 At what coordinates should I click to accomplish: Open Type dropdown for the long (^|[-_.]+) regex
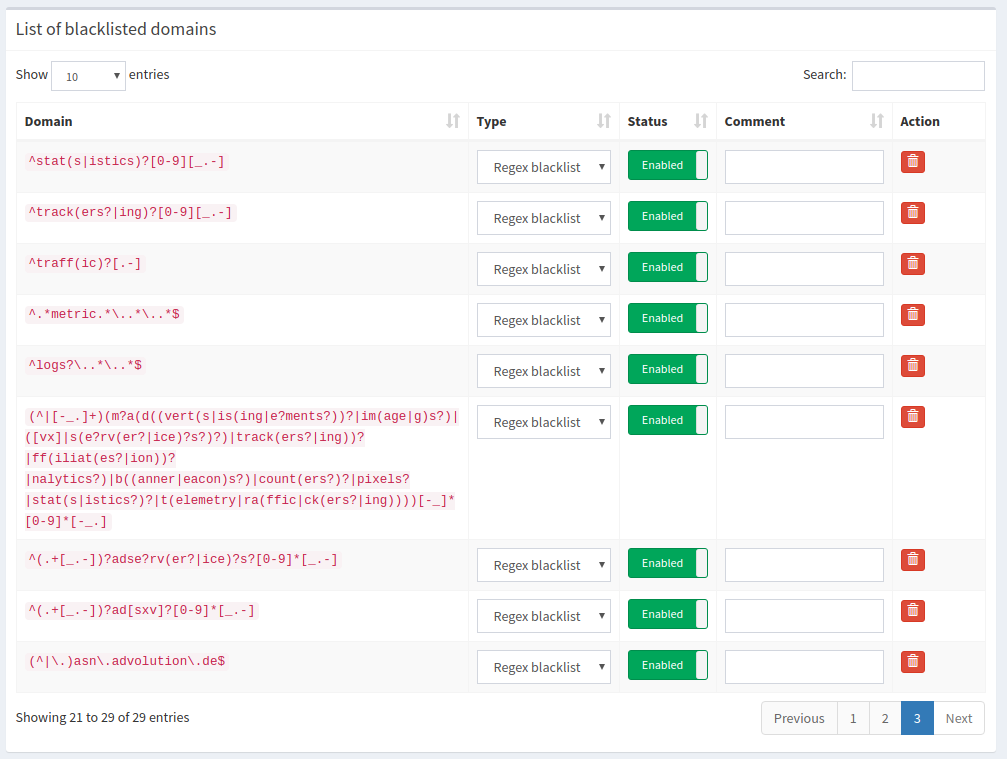pos(544,423)
